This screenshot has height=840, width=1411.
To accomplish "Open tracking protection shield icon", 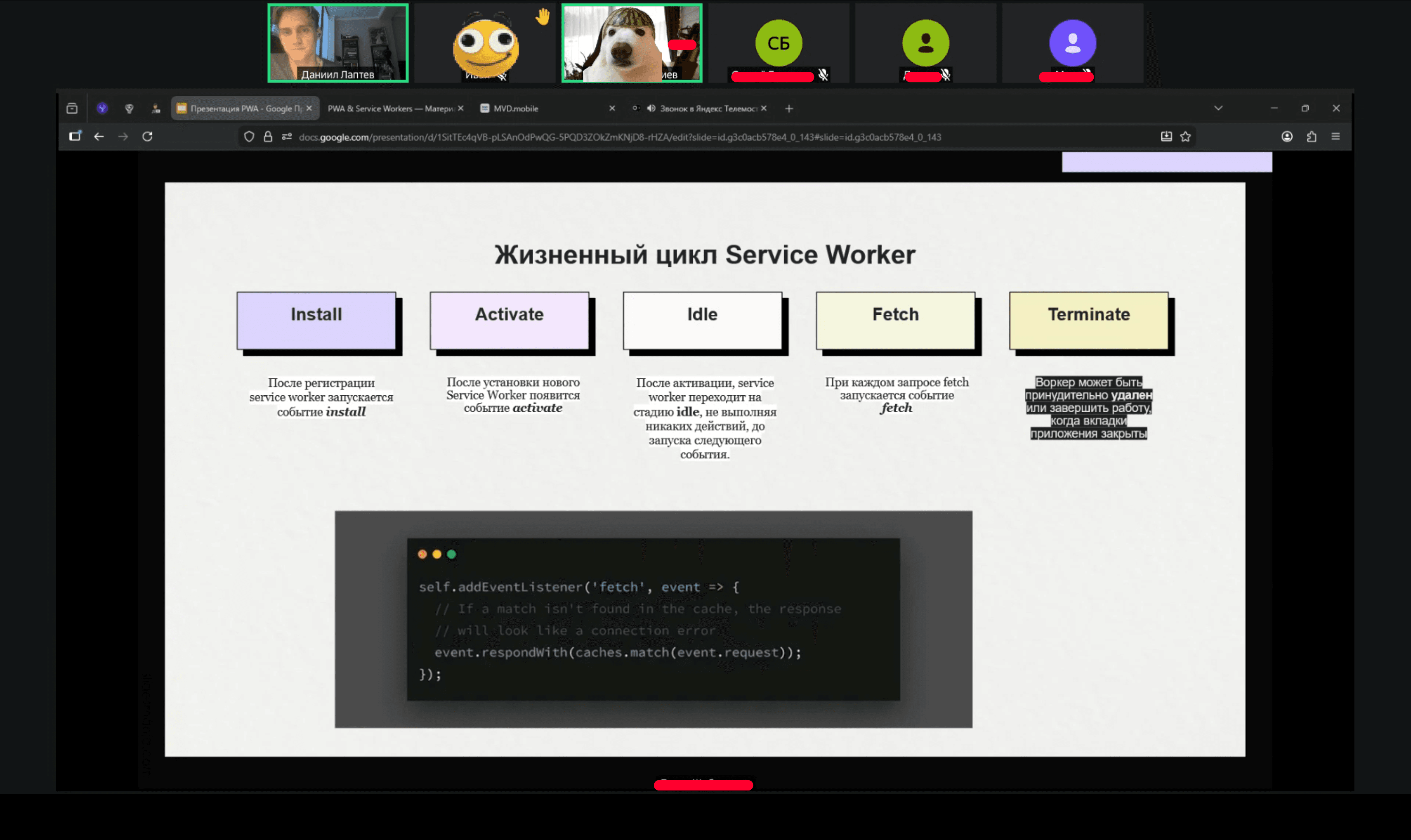I will pos(249,137).
